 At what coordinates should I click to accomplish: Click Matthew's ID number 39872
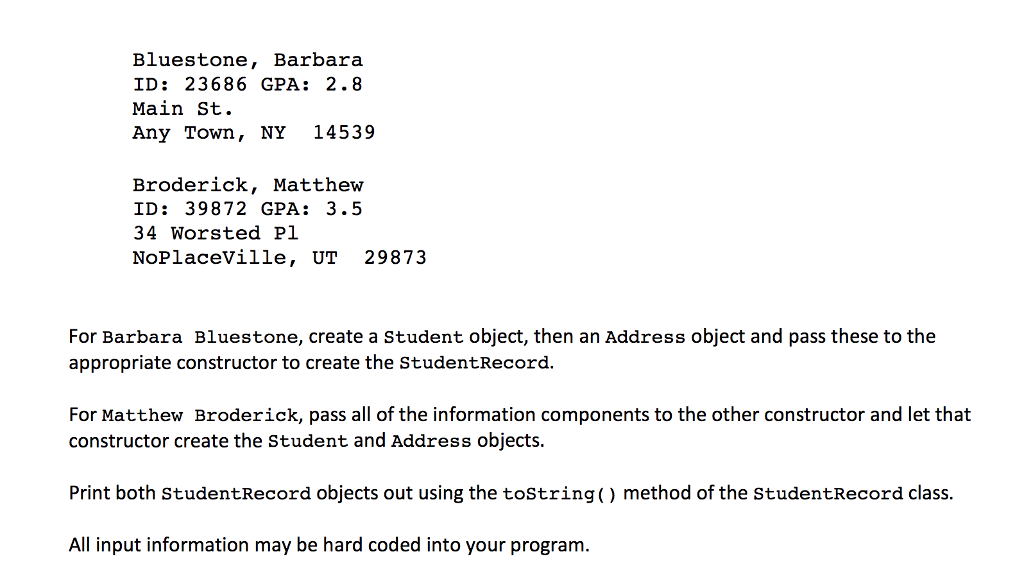pos(215,209)
